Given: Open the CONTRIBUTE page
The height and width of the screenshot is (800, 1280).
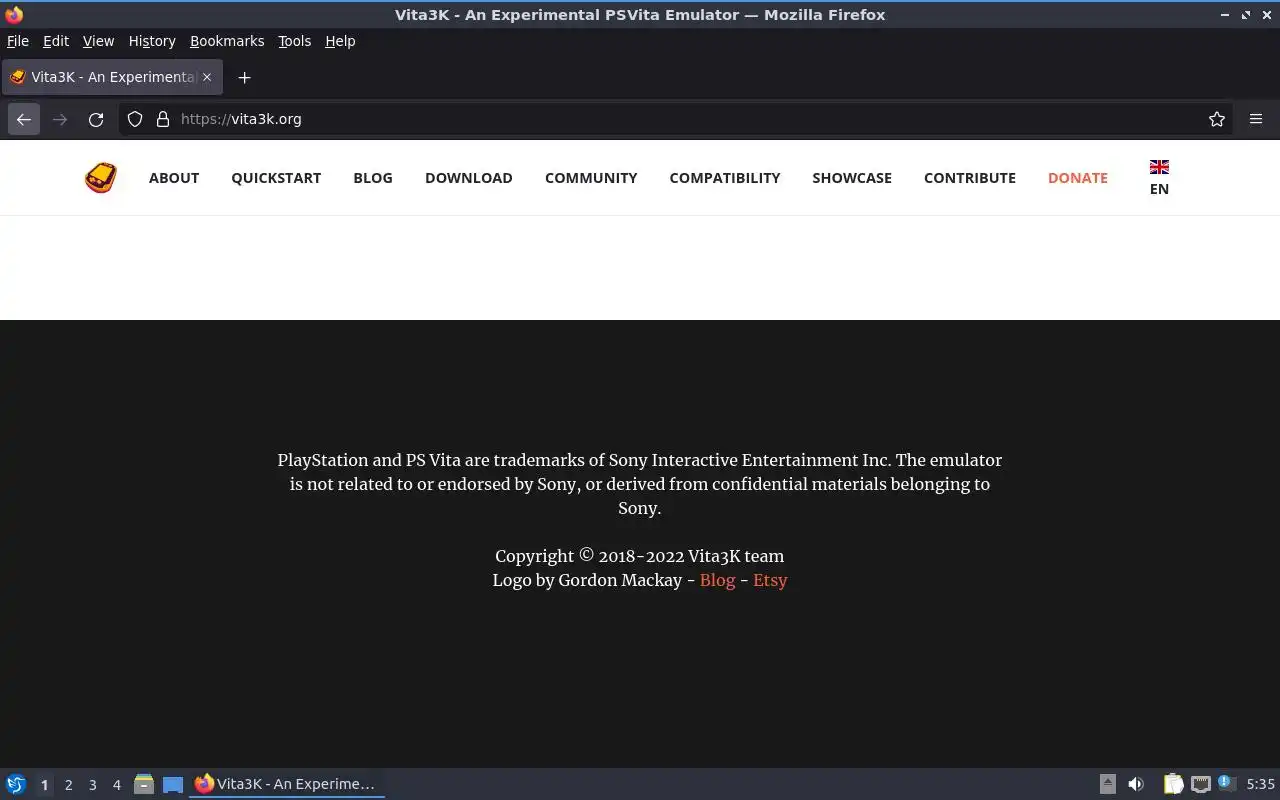Looking at the screenshot, I should (x=970, y=178).
